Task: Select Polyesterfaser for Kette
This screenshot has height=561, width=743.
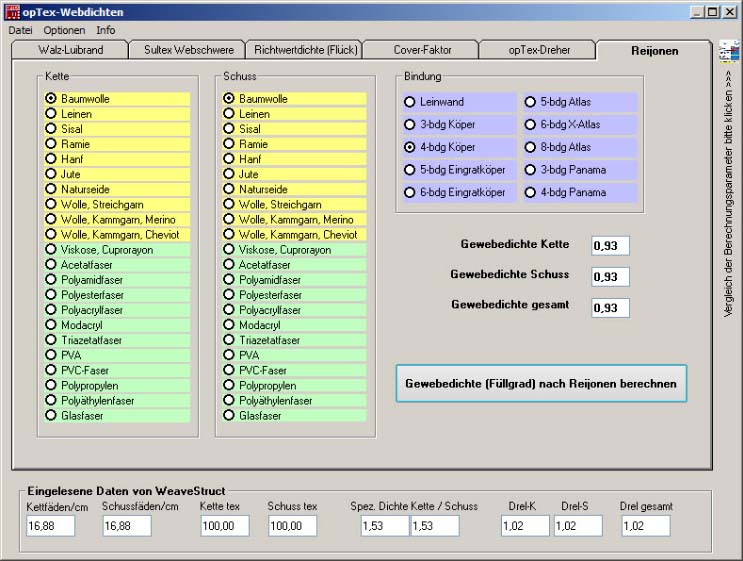Action: click(x=117, y=295)
